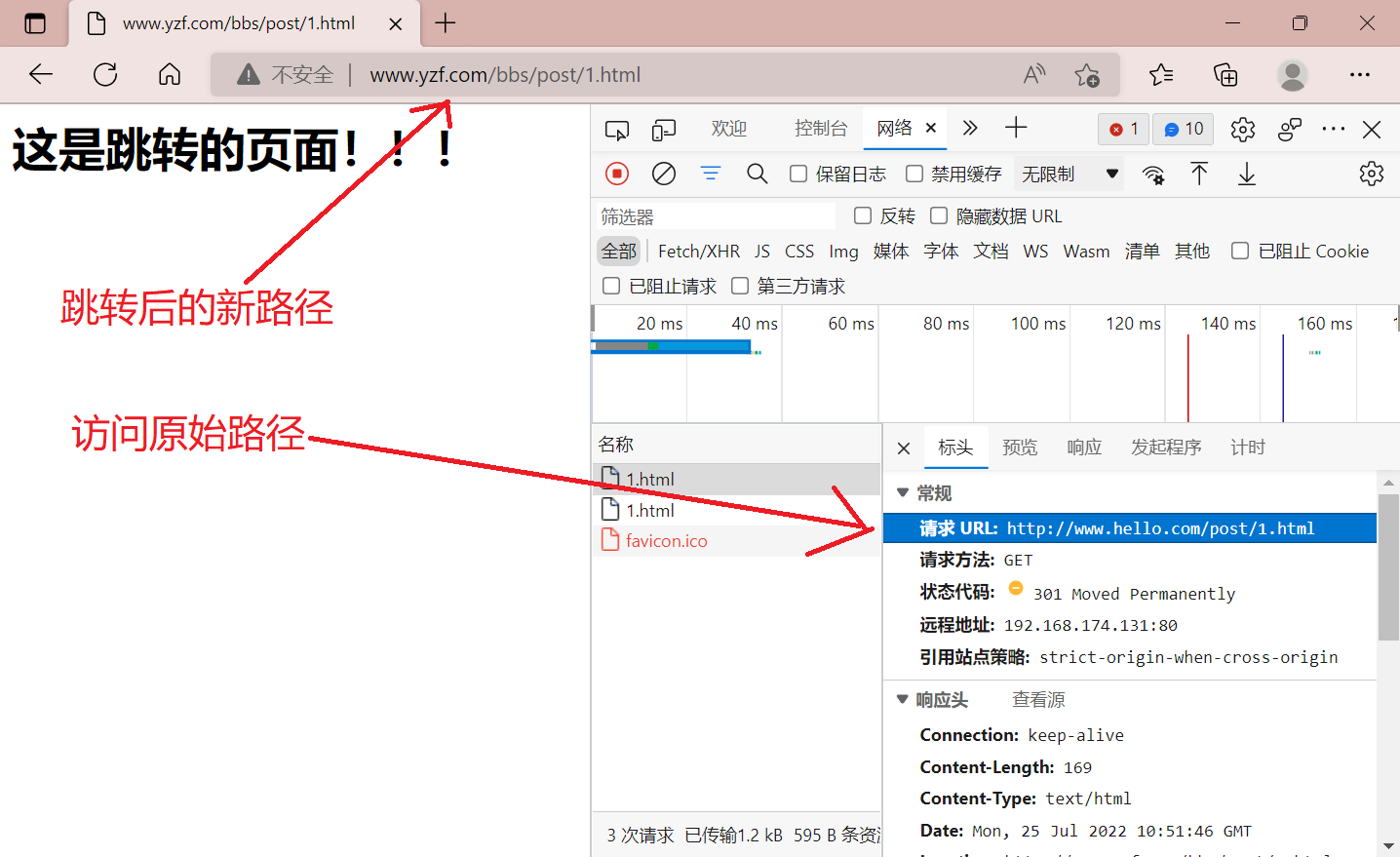The width and height of the screenshot is (1400, 857).
Task: Select the Fetch/XHR filter button
Action: click(x=698, y=251)
